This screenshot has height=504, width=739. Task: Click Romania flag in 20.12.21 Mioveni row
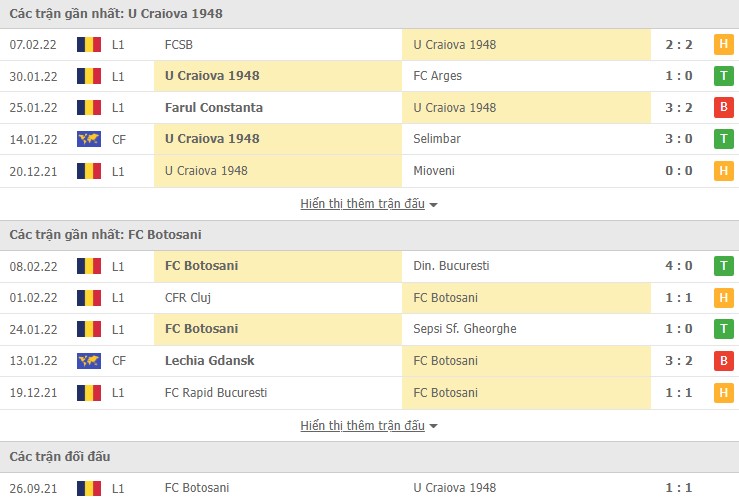point(89,171)
